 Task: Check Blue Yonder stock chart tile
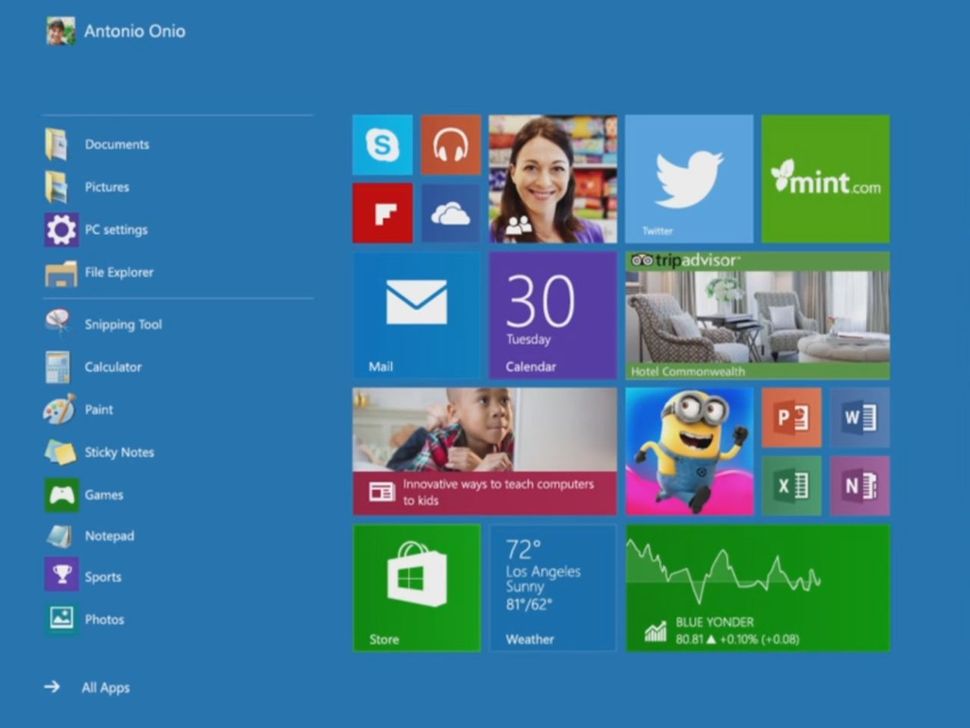[755, 588]
